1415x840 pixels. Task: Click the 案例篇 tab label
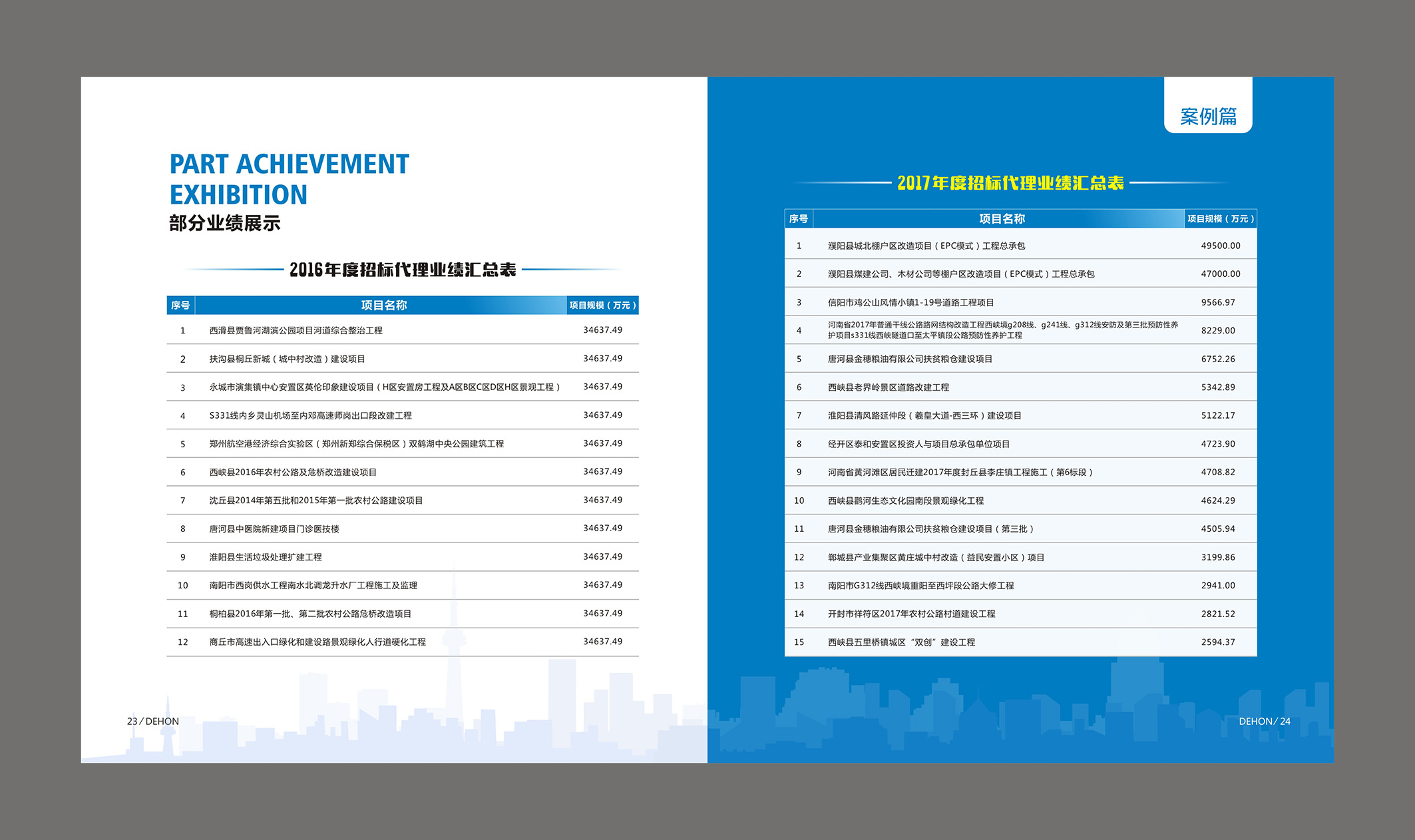click(x=1208, y=116)
